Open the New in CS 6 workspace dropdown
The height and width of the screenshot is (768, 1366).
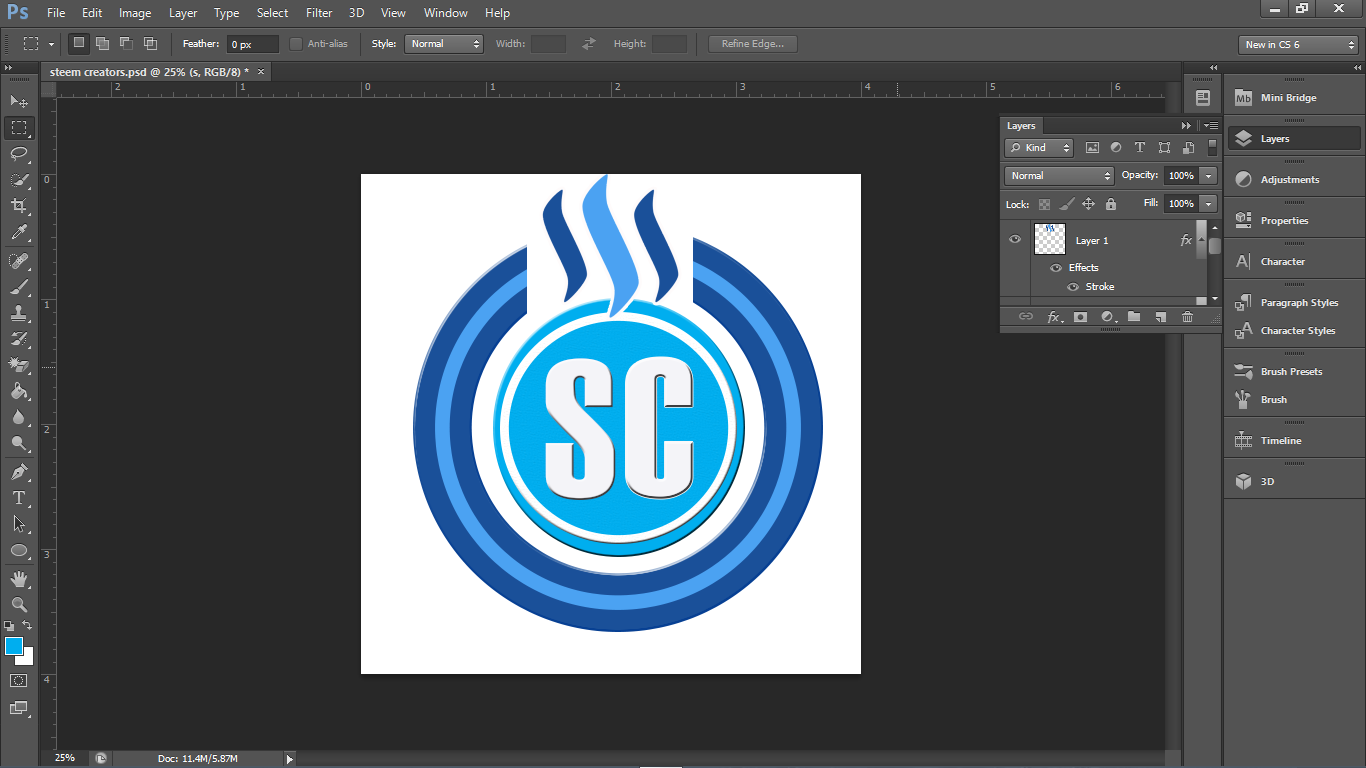coord(1298,45)
